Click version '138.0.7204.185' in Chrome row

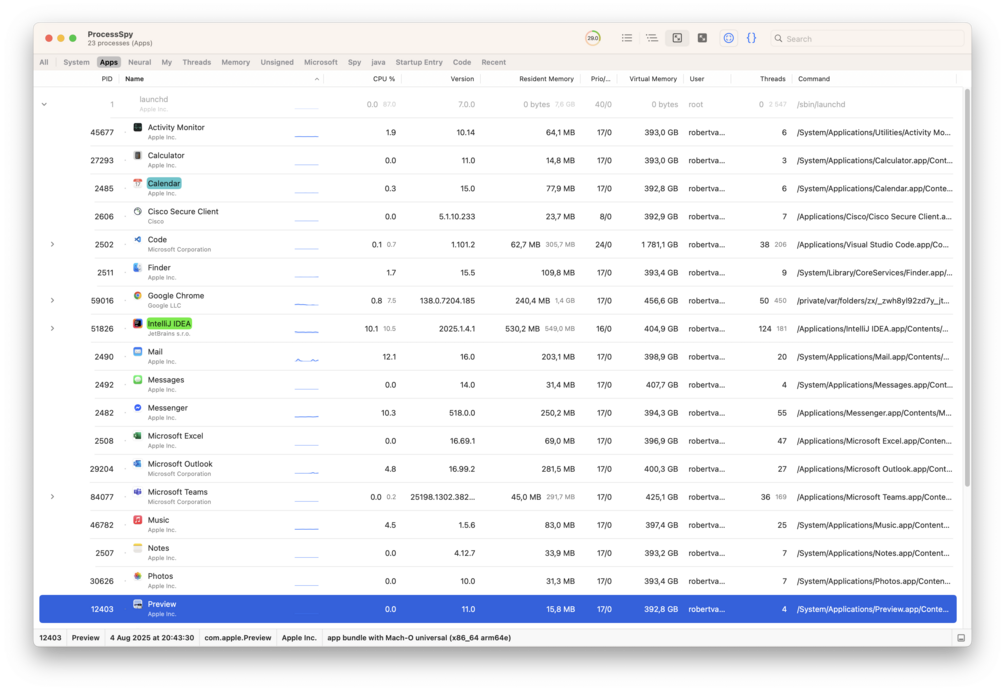pyautogui.click(x=447, y=301)
